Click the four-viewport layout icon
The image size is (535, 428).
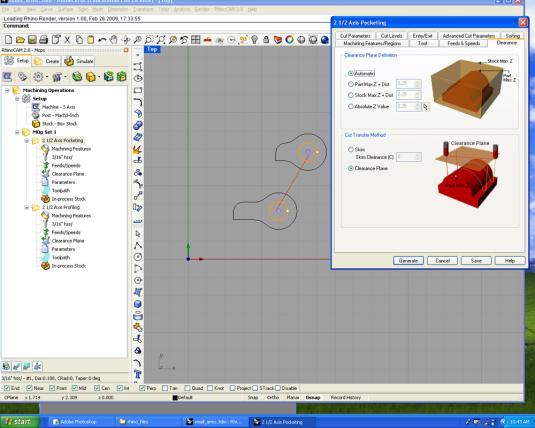[x=196, y=40]
